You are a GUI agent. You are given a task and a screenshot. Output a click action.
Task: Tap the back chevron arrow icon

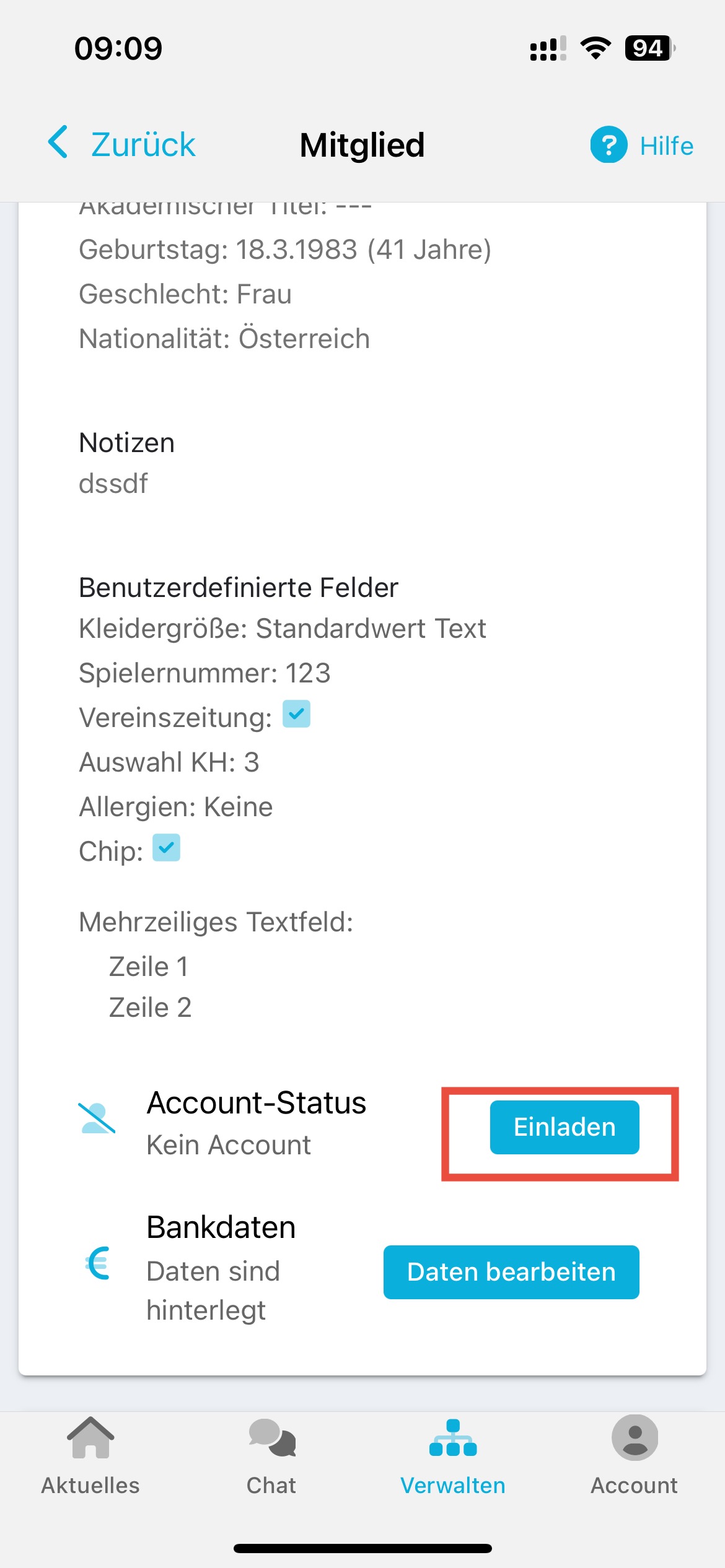click(58, 142)
